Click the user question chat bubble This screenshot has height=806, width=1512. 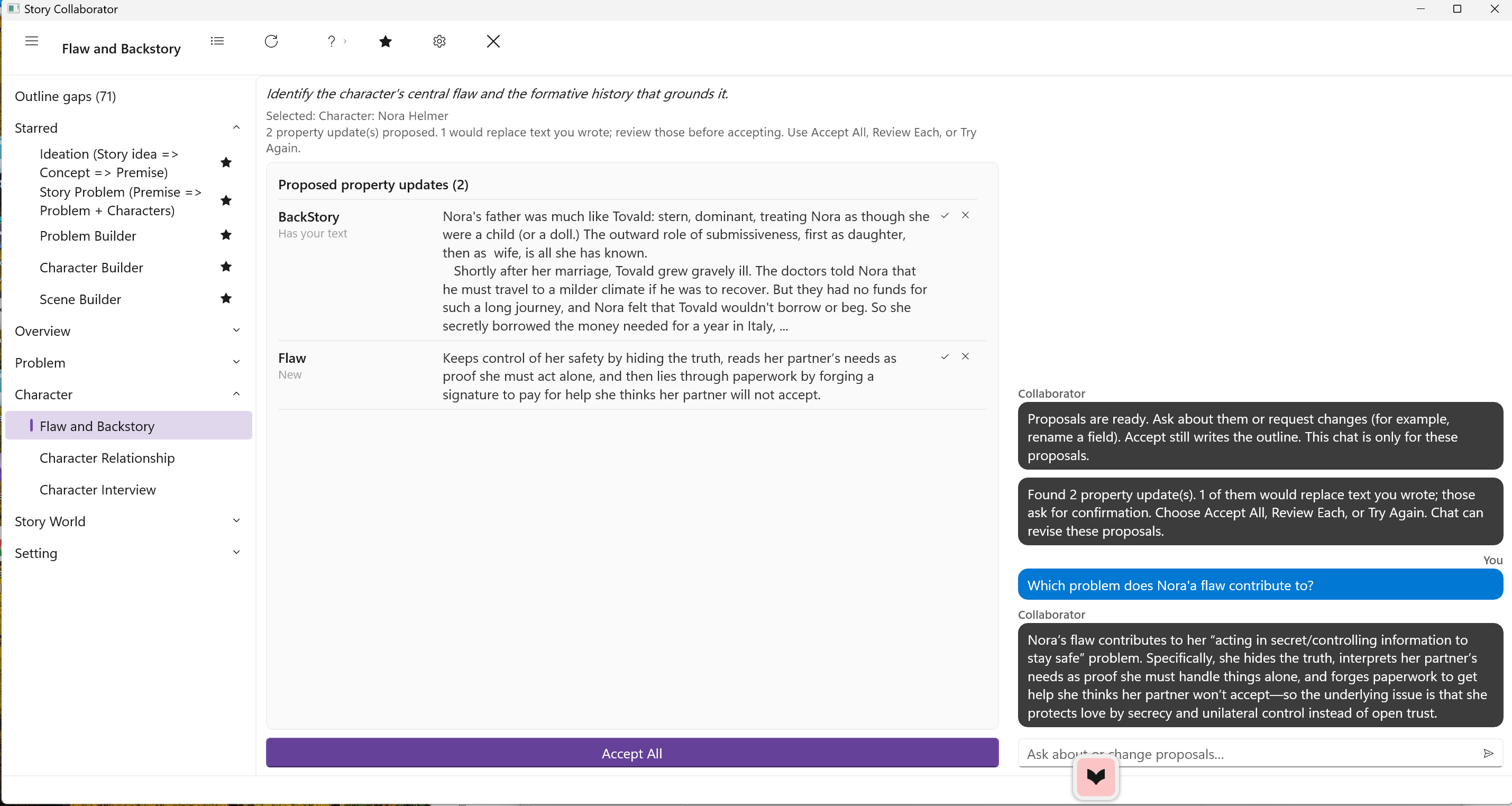click(x=1260, y=585)
